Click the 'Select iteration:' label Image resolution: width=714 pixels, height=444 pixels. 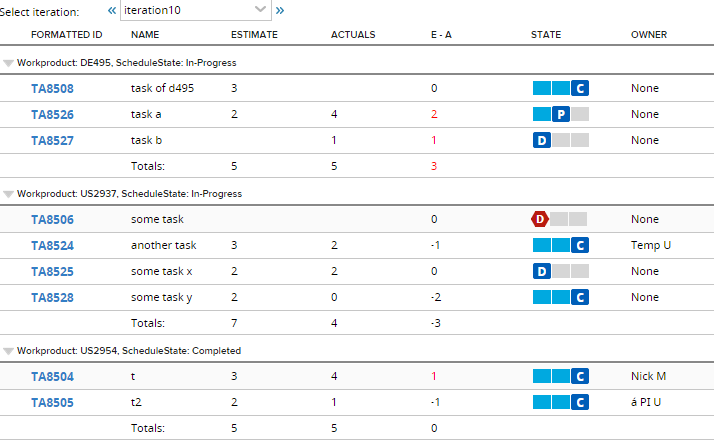[40, 12]
